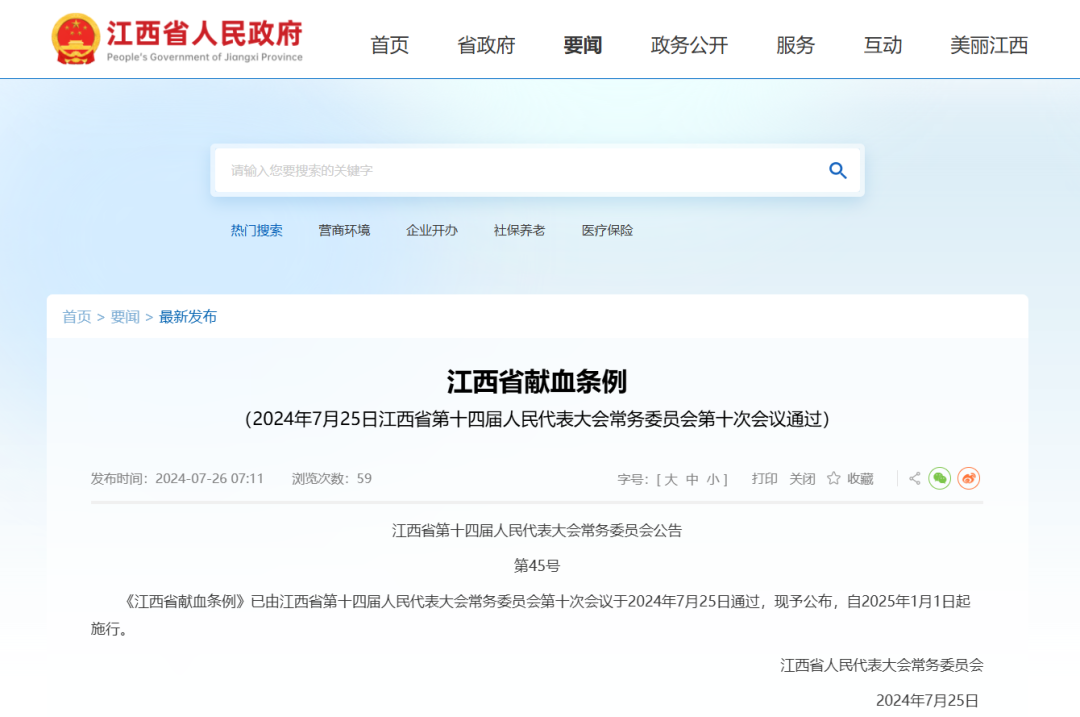Click 医疗保险 hot search link
The width and height of the screenshot is (1080, 717).
coord(607,230)
